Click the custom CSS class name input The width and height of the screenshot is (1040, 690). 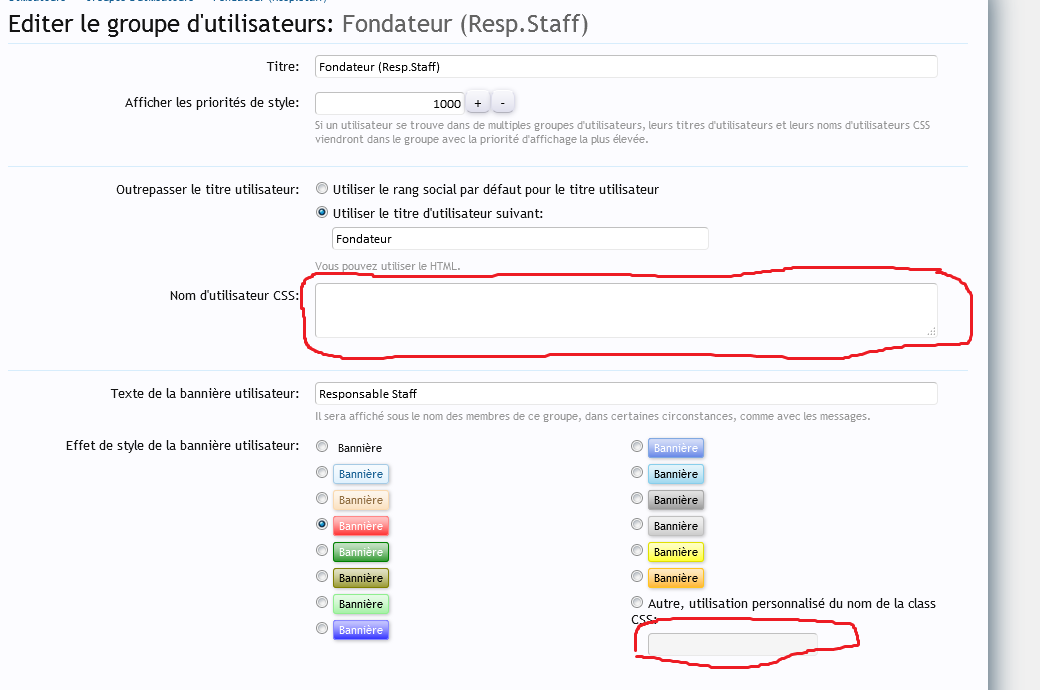[732, 645]
